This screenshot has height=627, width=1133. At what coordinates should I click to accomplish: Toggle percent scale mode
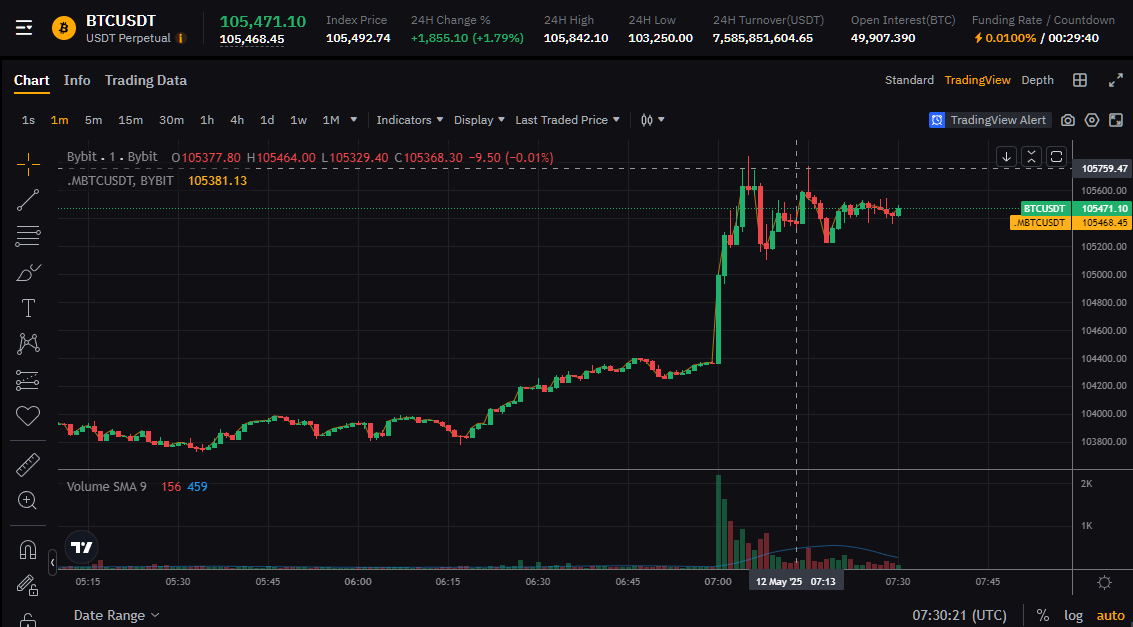click(x=1043, y=615)
